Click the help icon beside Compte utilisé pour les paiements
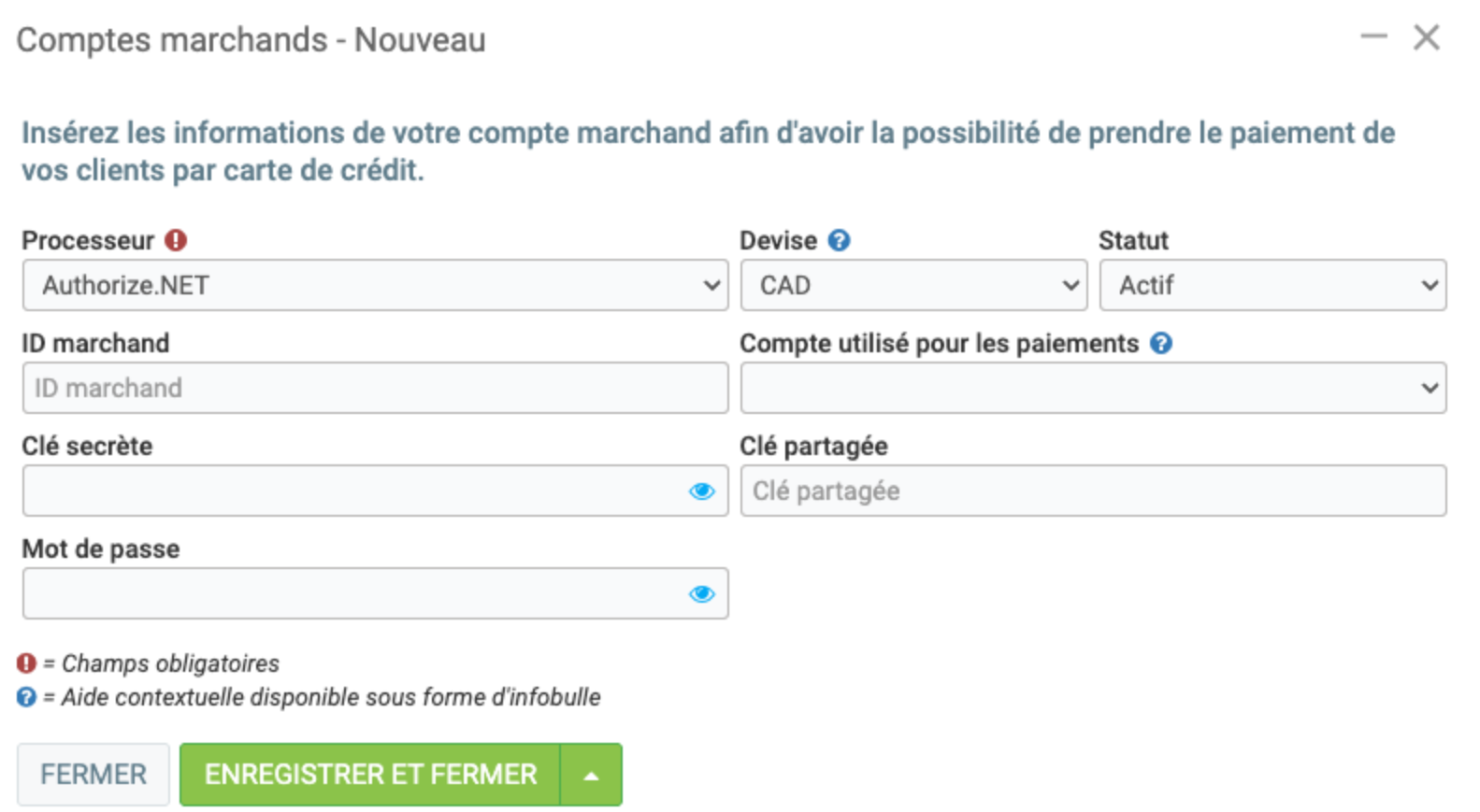This screenshot has height=812, width=1480. [x=1161, y=344]
